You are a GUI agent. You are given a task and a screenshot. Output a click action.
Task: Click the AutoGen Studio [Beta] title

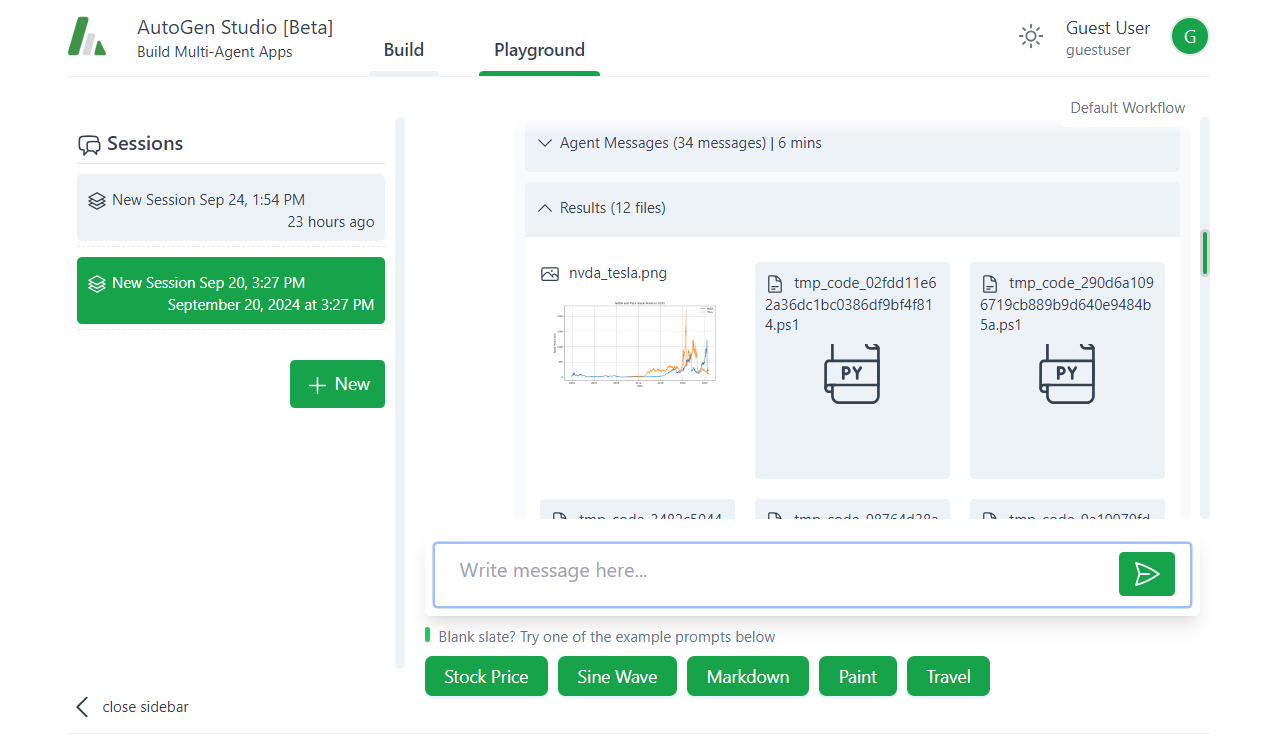pyautogui.click(x=235, y=27)
